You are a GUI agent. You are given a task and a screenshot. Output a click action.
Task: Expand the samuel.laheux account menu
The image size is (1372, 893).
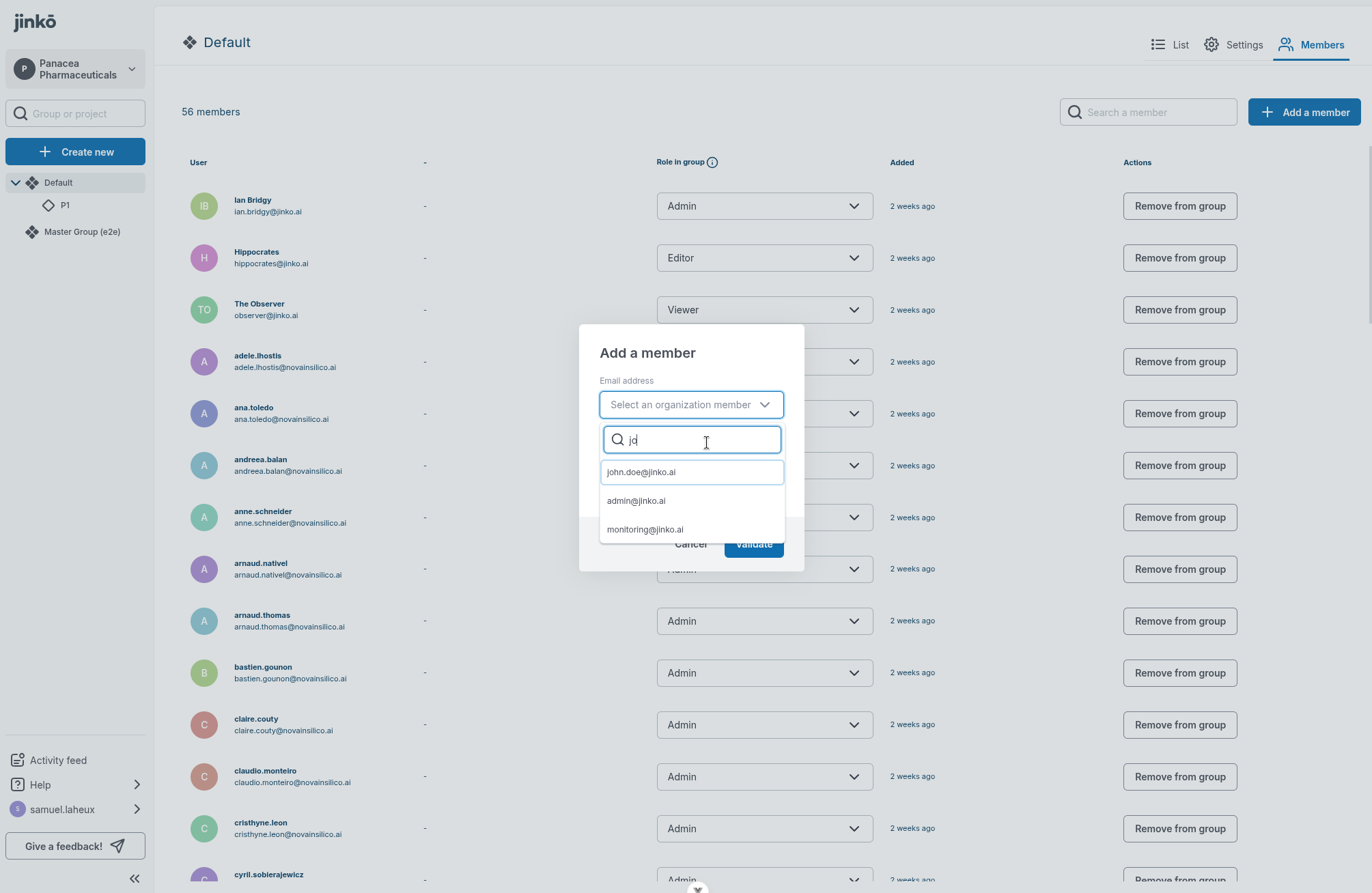[x=136, y=809]
